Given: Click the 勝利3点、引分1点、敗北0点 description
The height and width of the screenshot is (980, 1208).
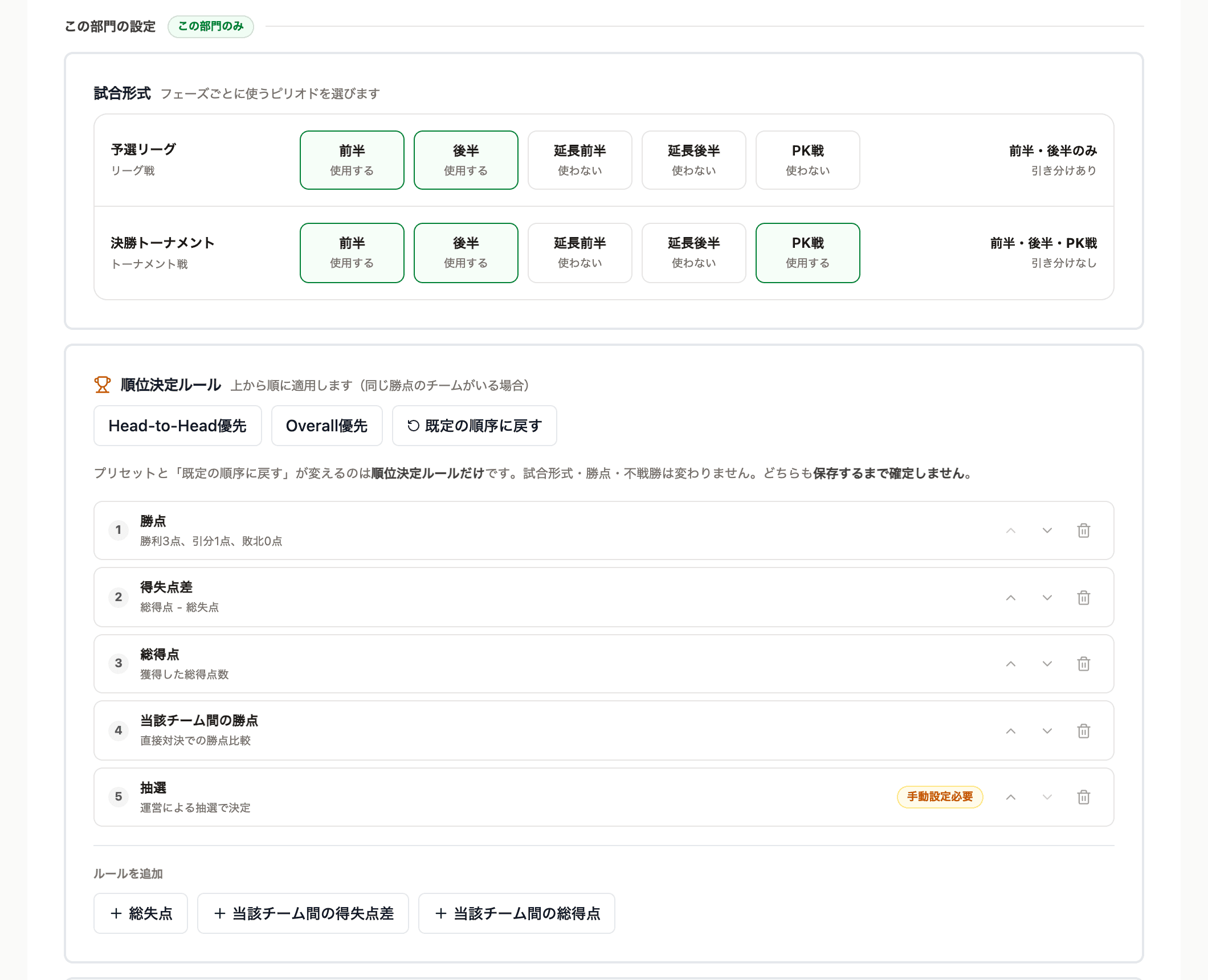Looking at the screenshot, I should click(211, 541).
